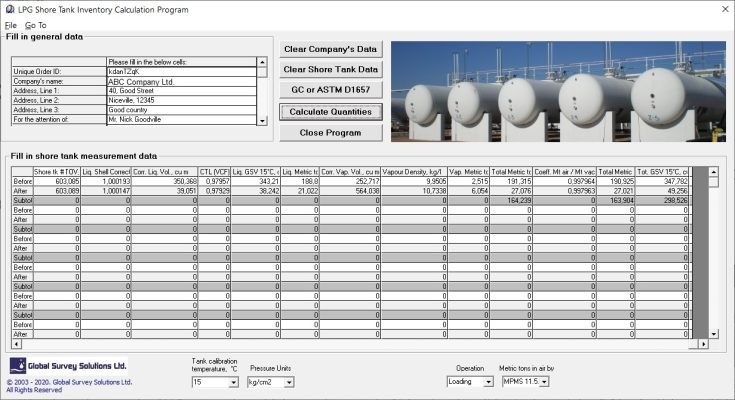Image resolution: width=735 pixels, height=400 pixels.
Task: Open Metric tons in air by dropdown
Action: point(544,382)
